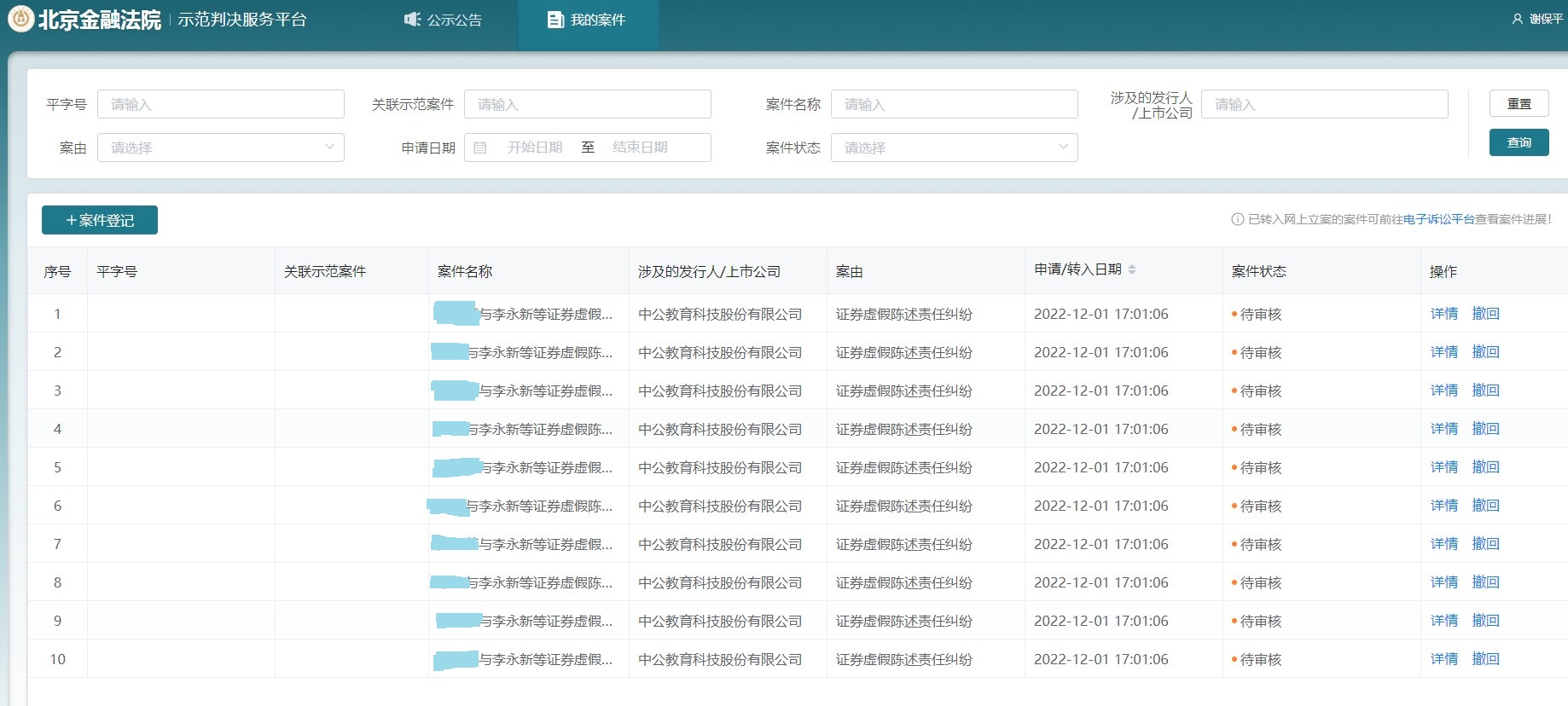Click 证券虚假陈述责任纠纷 in row 2
The height and width of the screenshot is (706, 1568).
[x=904, y=352]
